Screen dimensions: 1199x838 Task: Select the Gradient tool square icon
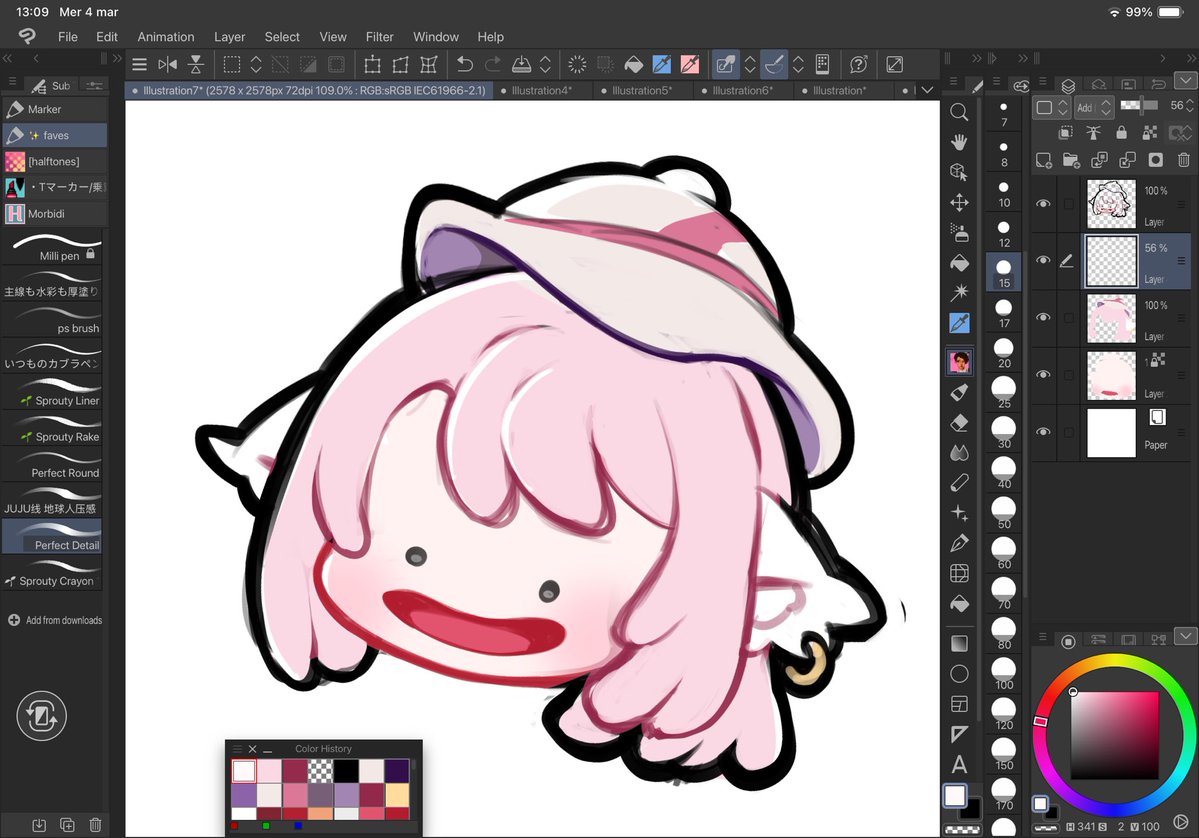[959, 643]
